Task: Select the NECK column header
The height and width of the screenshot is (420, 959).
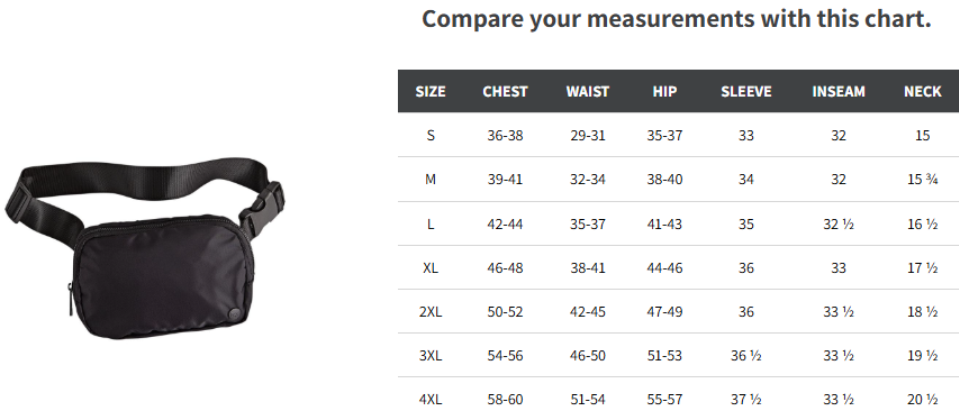Action: [x=923, y=92]
